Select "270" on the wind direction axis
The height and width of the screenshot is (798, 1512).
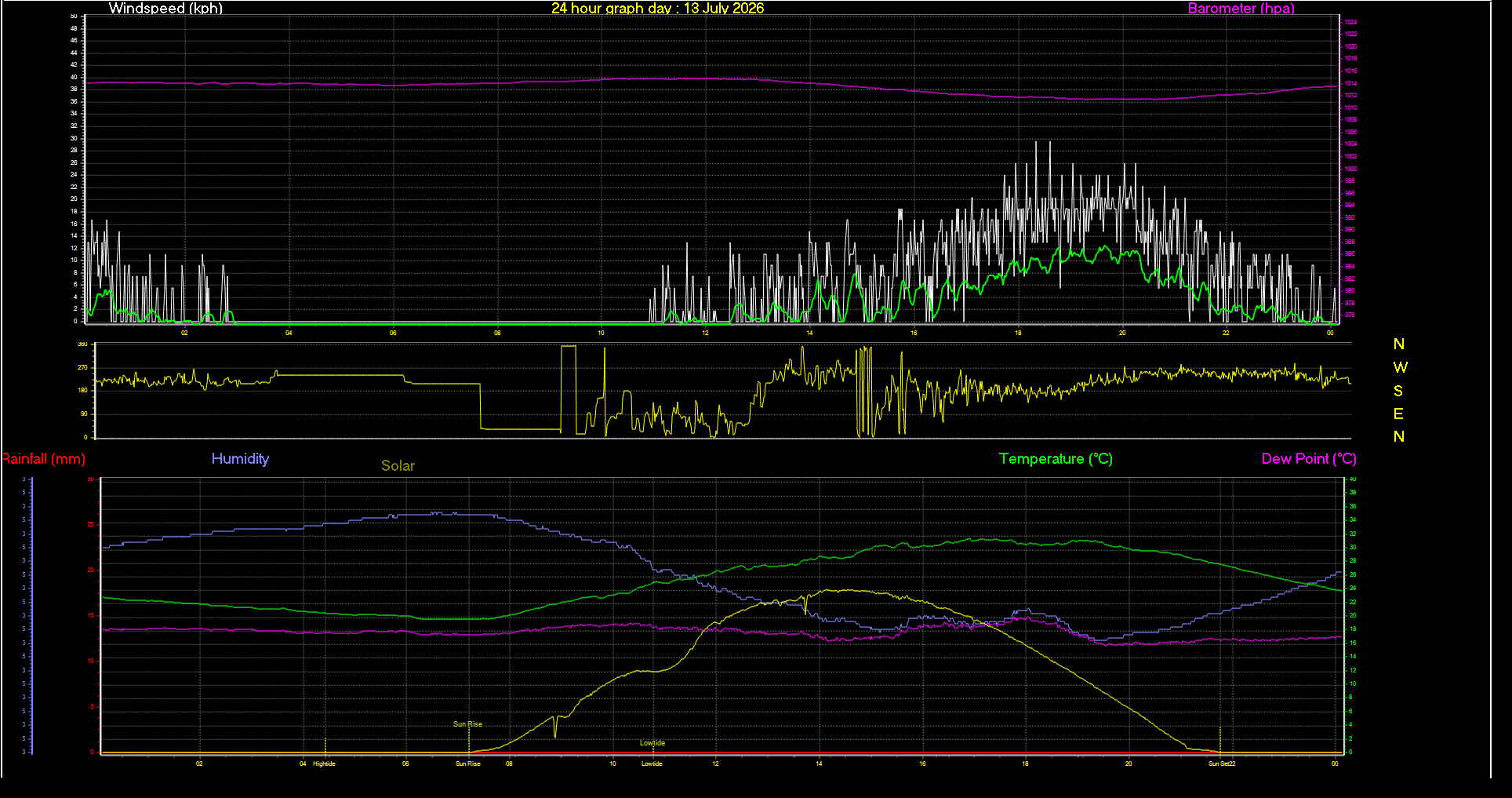pos(82,367)
